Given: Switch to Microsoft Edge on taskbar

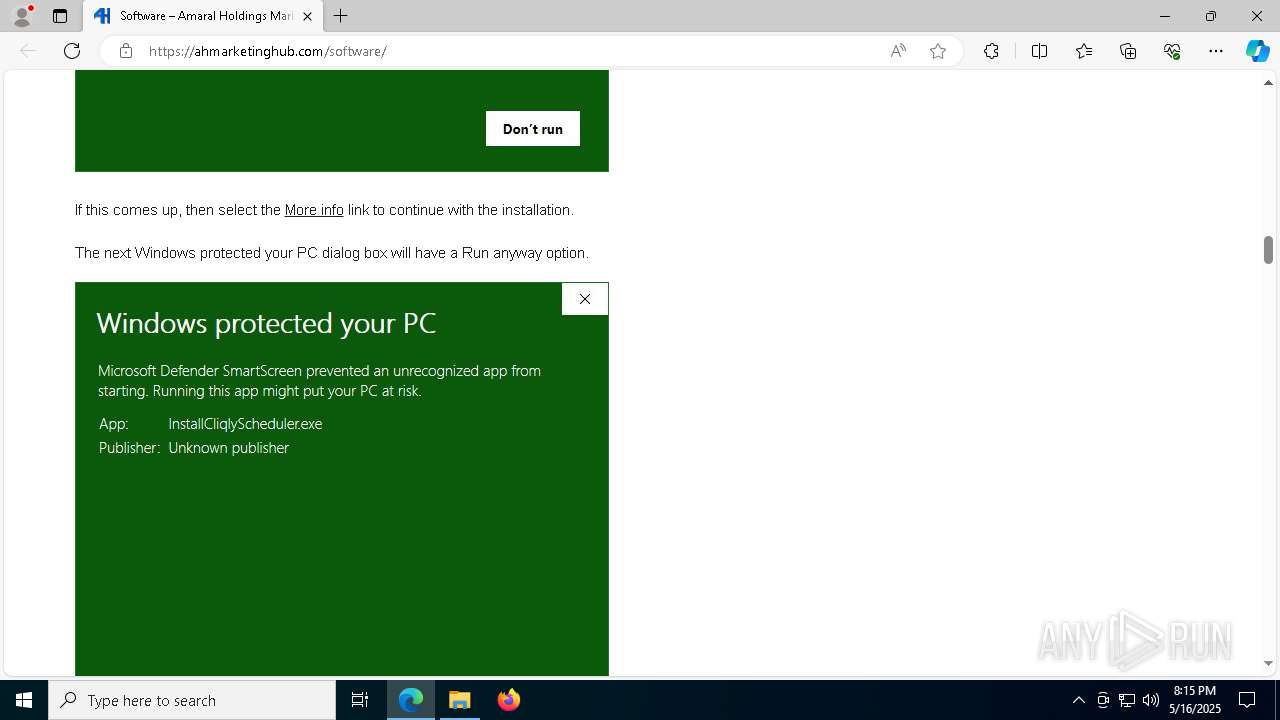Looking at the screenshot, I should coord(411,700).
